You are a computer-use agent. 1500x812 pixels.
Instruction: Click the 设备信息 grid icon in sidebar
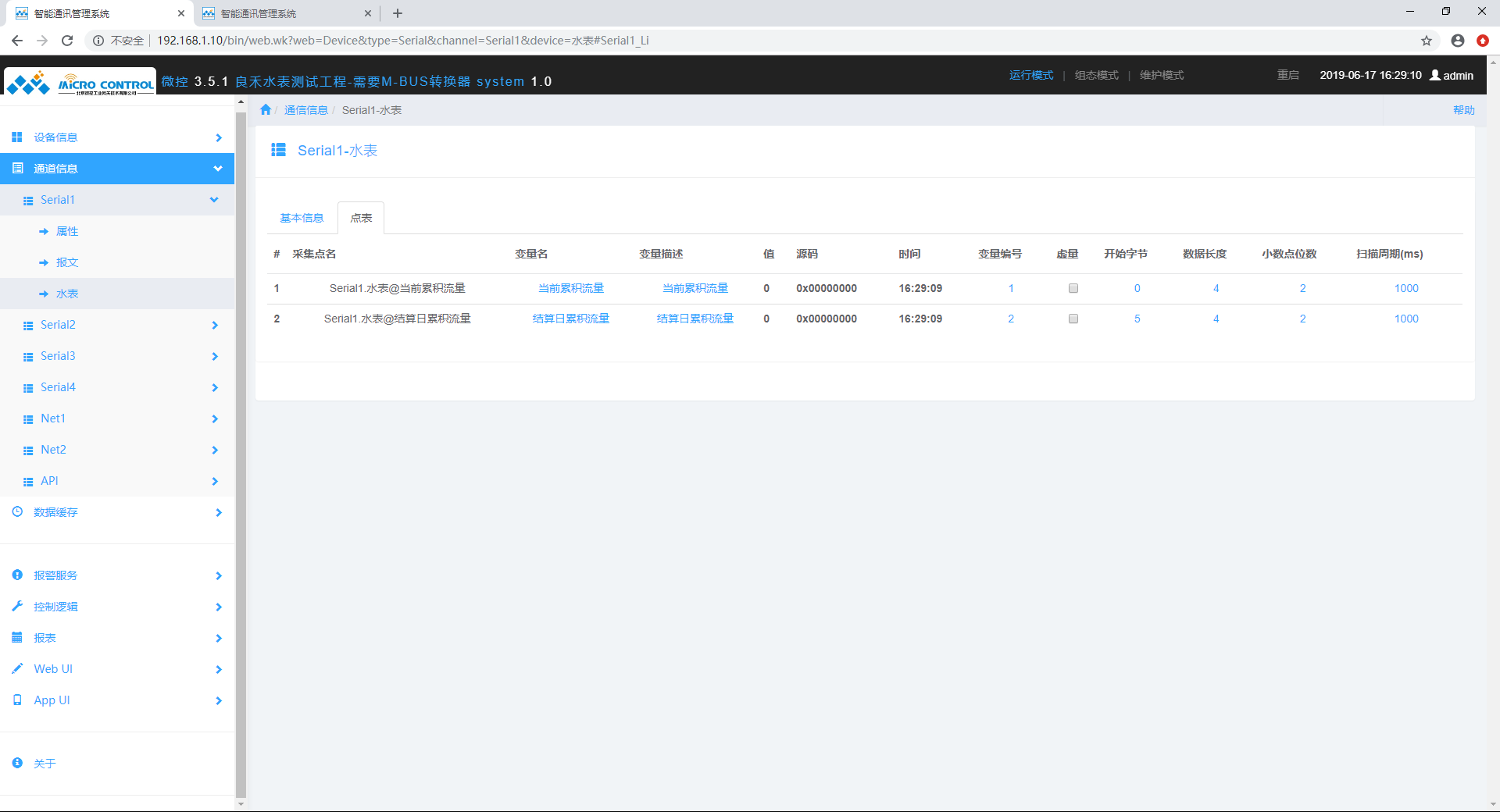[x=17, y=137]
